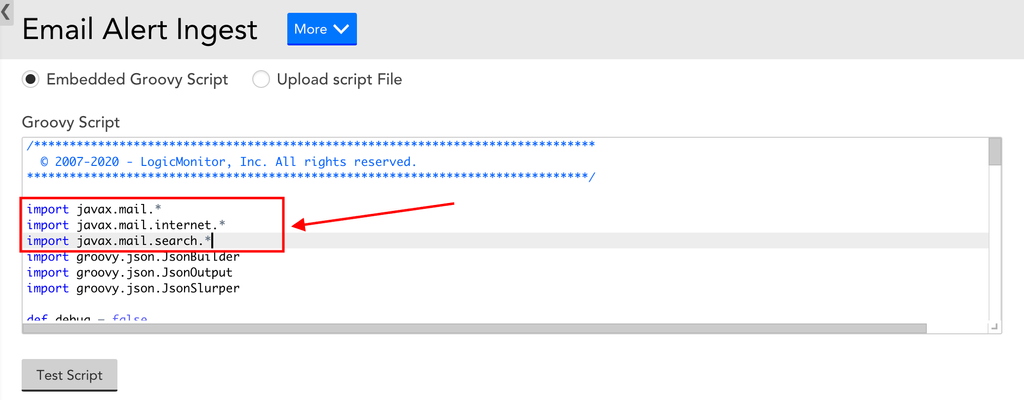Screen dimensions: 1024x400
Task: Click the editor resize corner handle
Action: click(995, 327)
